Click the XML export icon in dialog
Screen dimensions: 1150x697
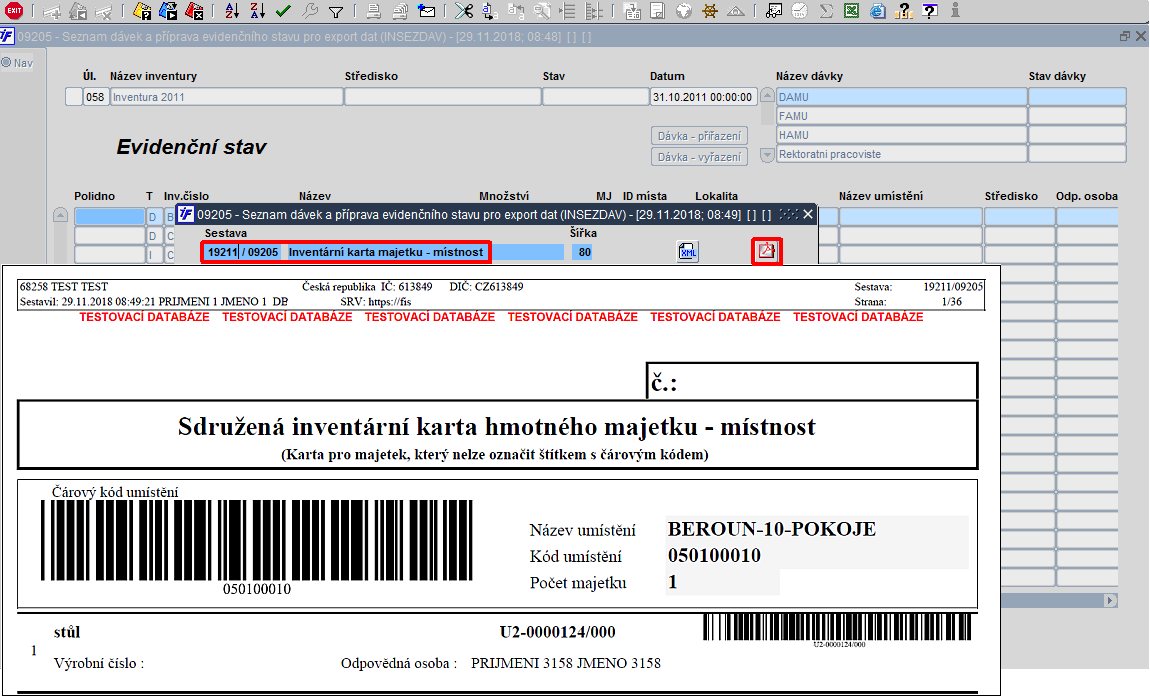pos(688,252)
